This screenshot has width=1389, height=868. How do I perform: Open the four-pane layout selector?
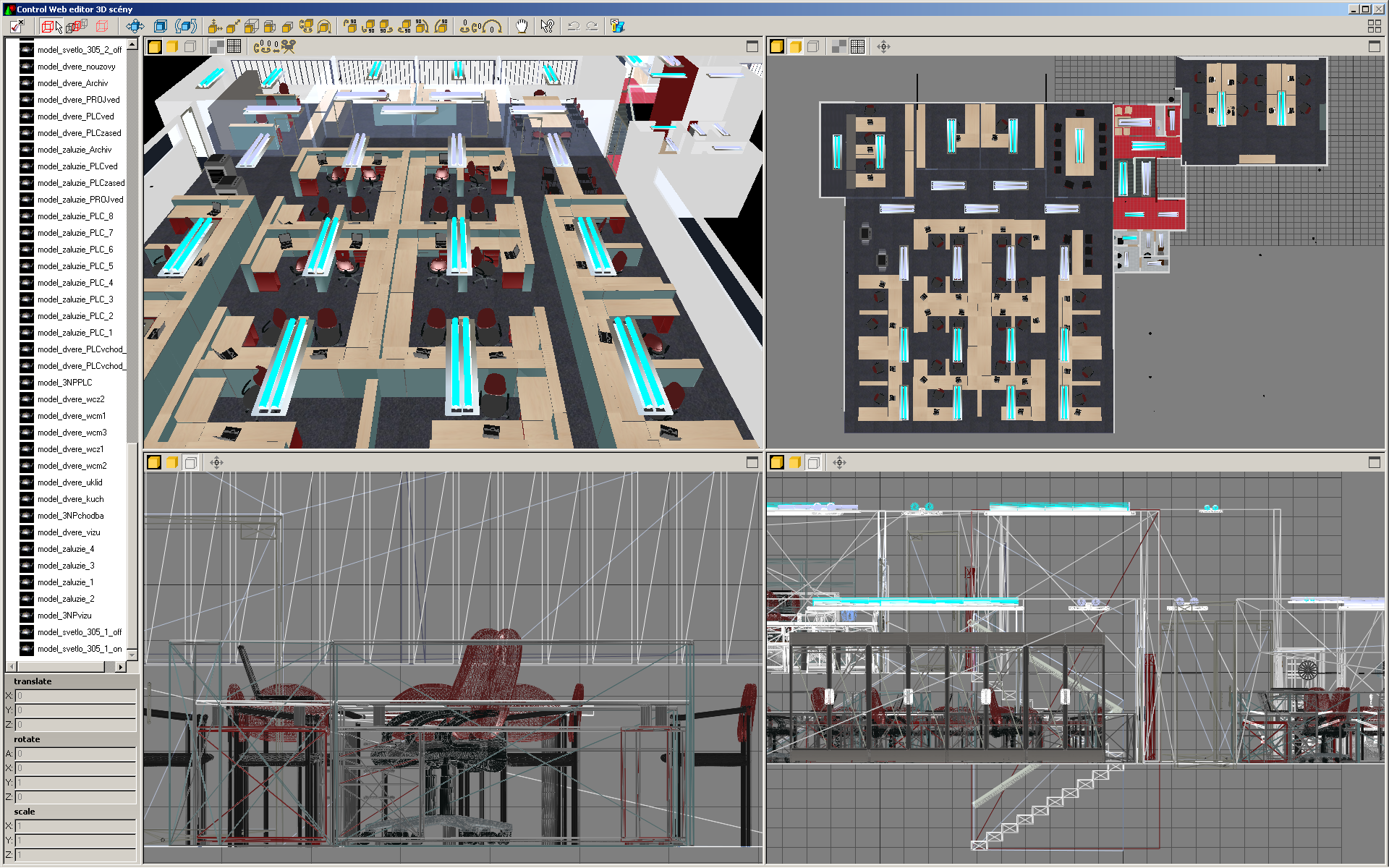(x=1374, y=27)
